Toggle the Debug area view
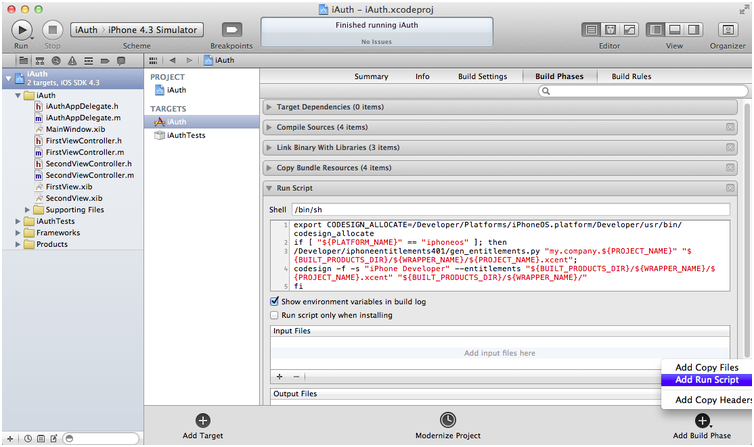The image size is (754, 447). tap(675, 30)
